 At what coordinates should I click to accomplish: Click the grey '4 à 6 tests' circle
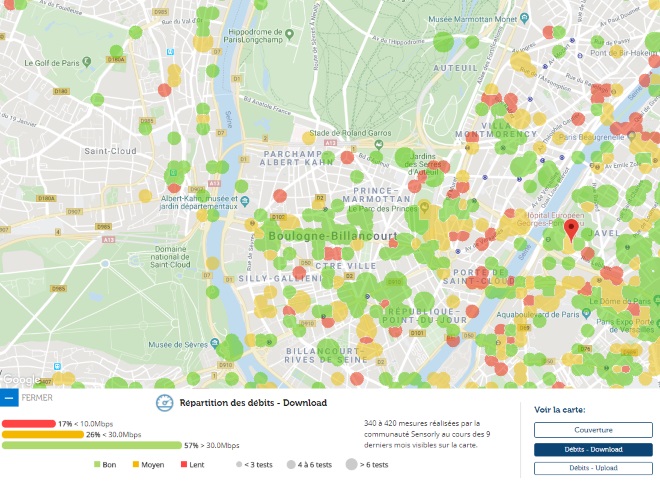click(x=289, y=464)
